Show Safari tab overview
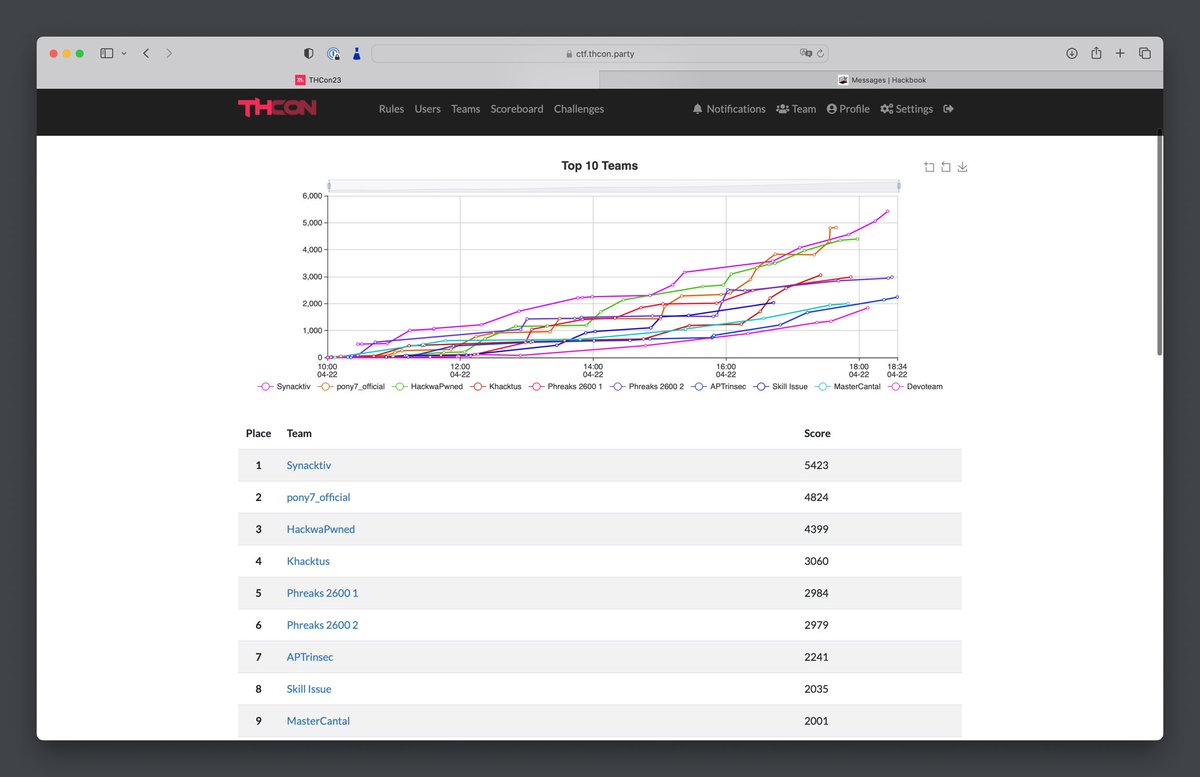Screen dimensions: 1200x777 [1145, 53]
